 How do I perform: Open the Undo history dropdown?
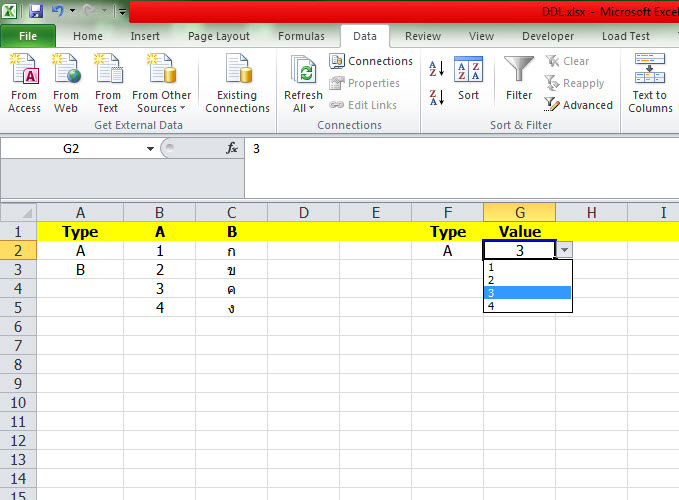[x=72, y=11]
